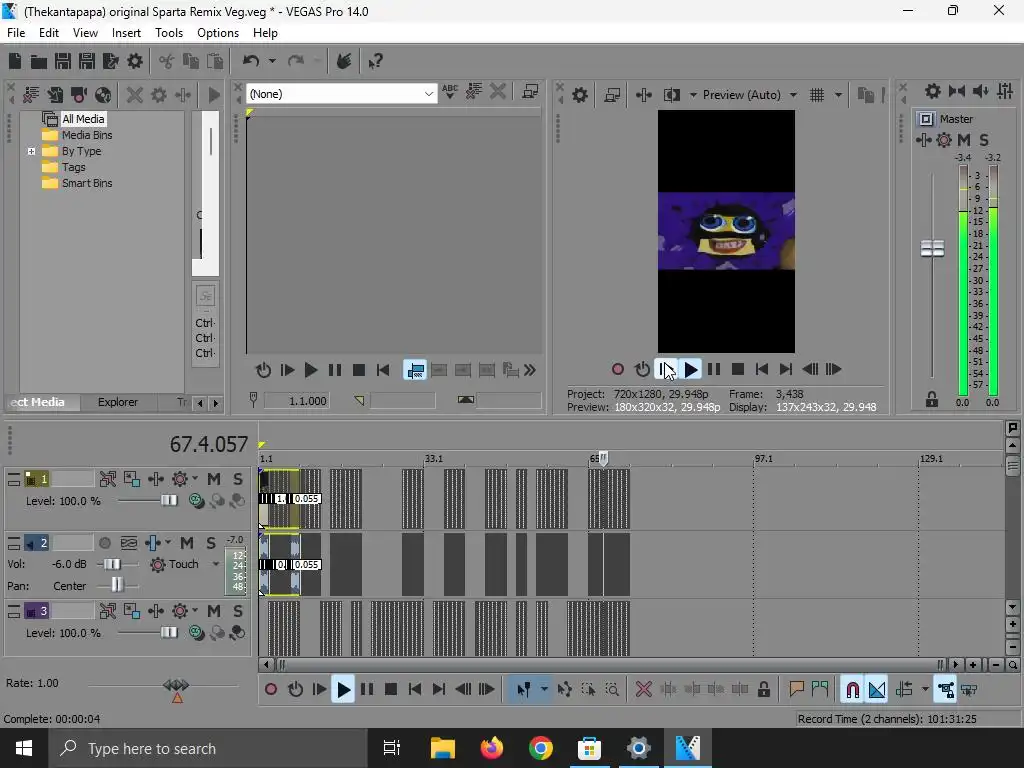
Task: Click the video preview thumbnail image
Action: tap(726, 231)
